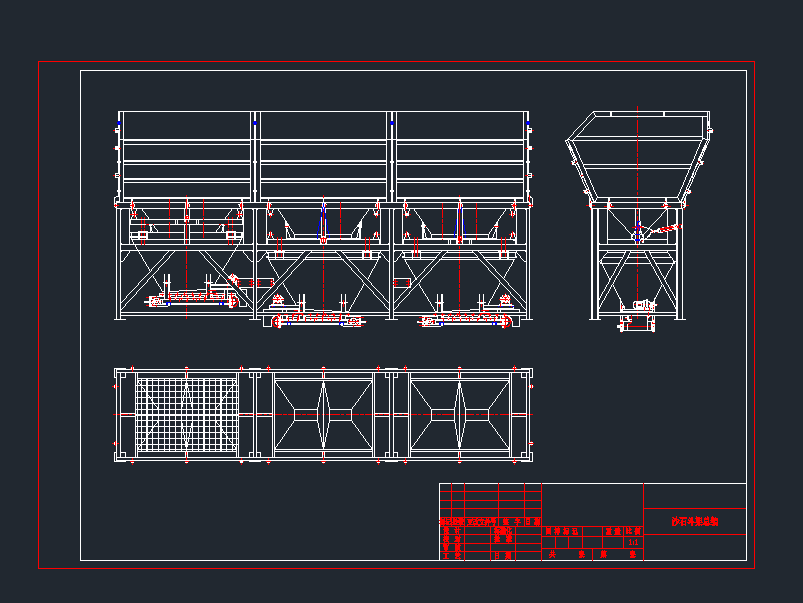Select the date cell in title block bottom row
The image size is (803, 603).
503,554
